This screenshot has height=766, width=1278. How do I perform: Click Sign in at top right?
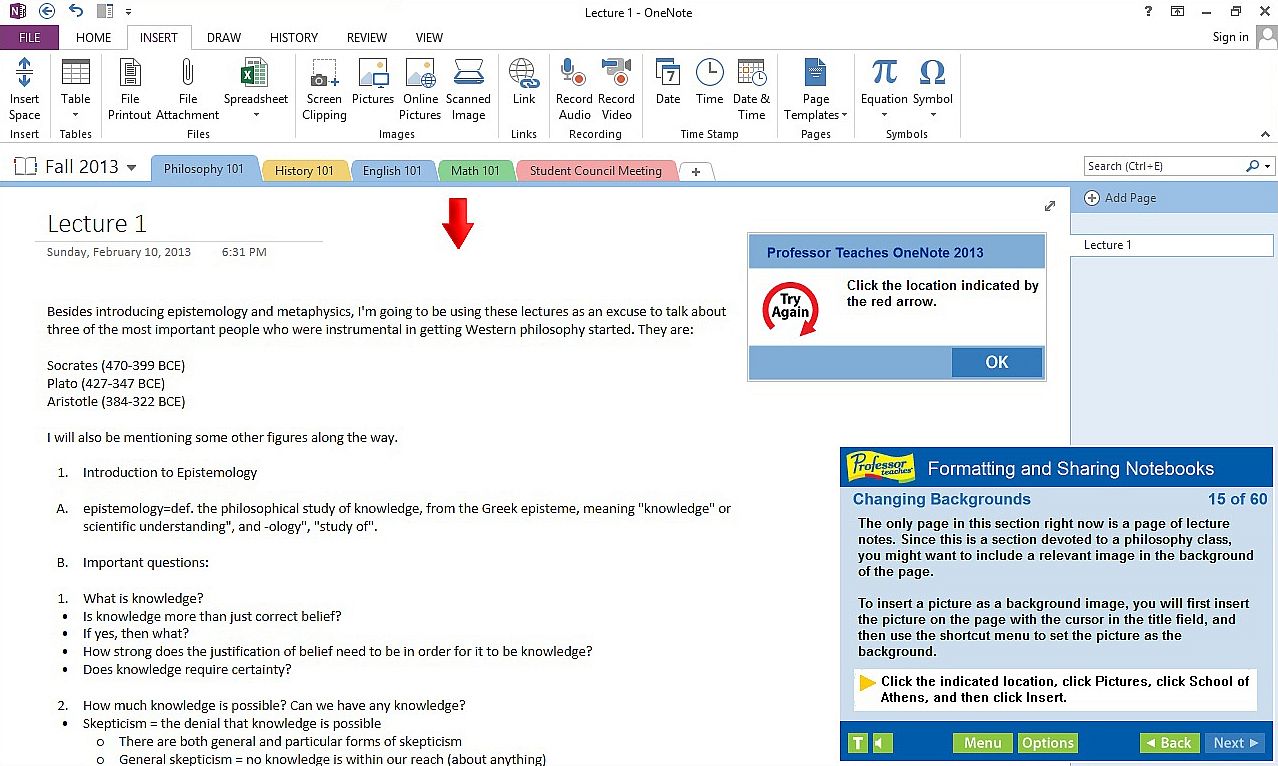pyautogui.click(x=1230, y=37)
